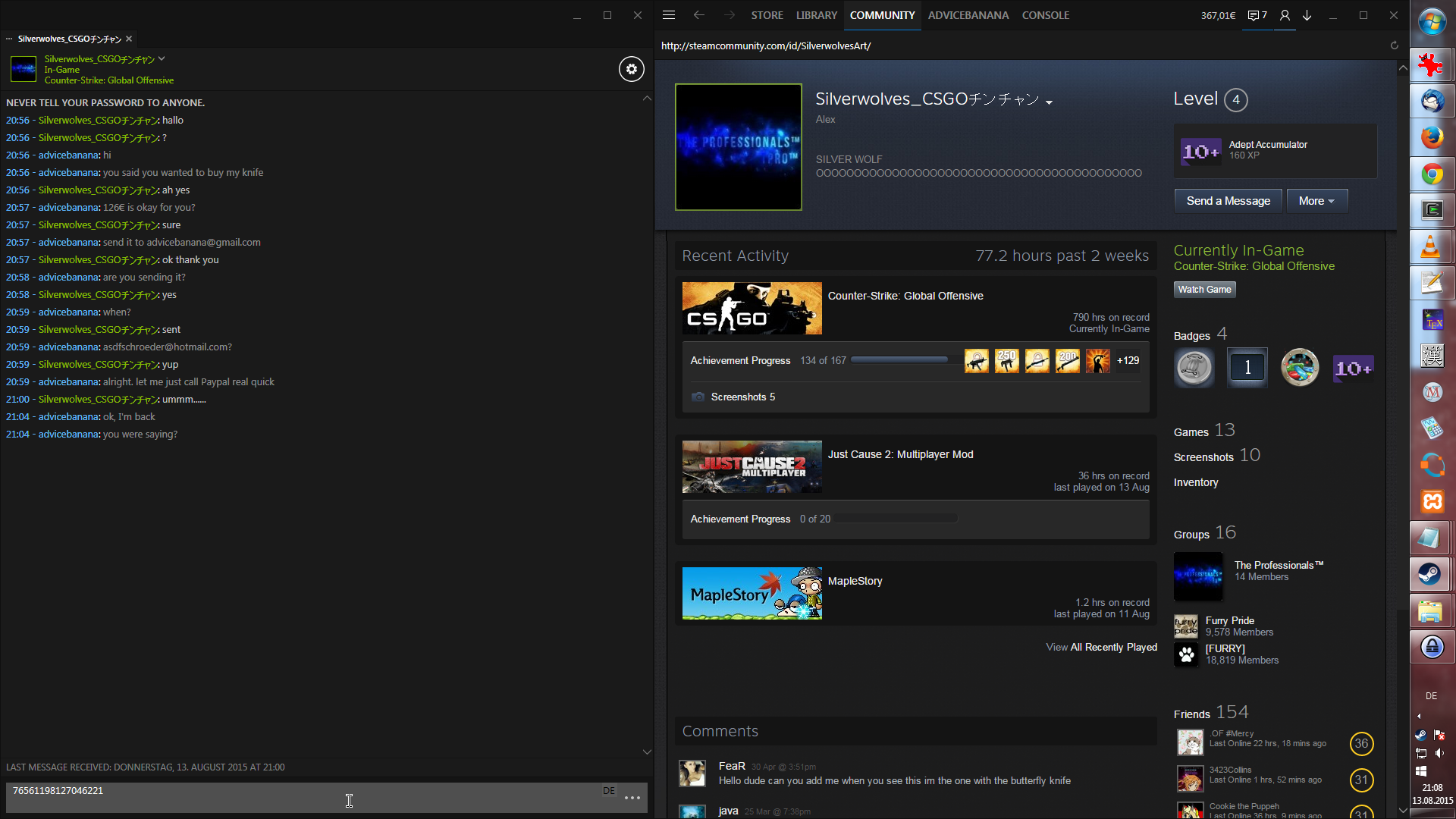Open View All Recently Played link
This screenshot has width=1456, height=819.
(x=1101, y=647)
